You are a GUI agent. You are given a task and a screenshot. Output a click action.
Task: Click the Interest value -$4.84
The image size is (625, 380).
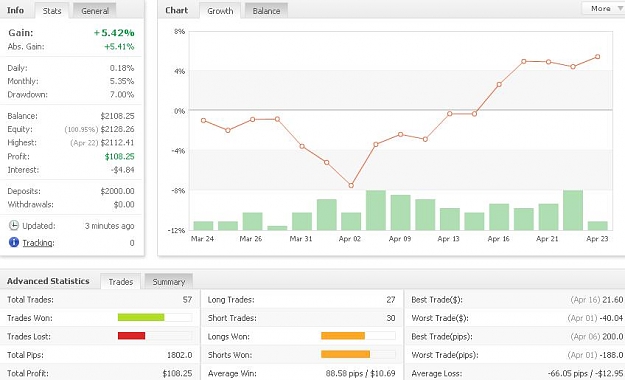coord(122,169)
